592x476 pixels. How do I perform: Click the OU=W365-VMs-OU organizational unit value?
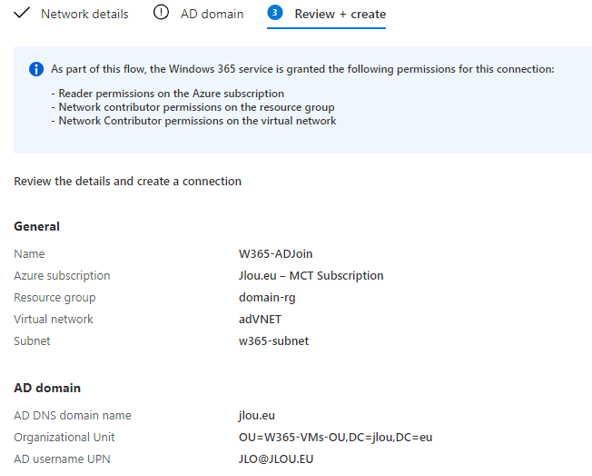tap(335, 437)
